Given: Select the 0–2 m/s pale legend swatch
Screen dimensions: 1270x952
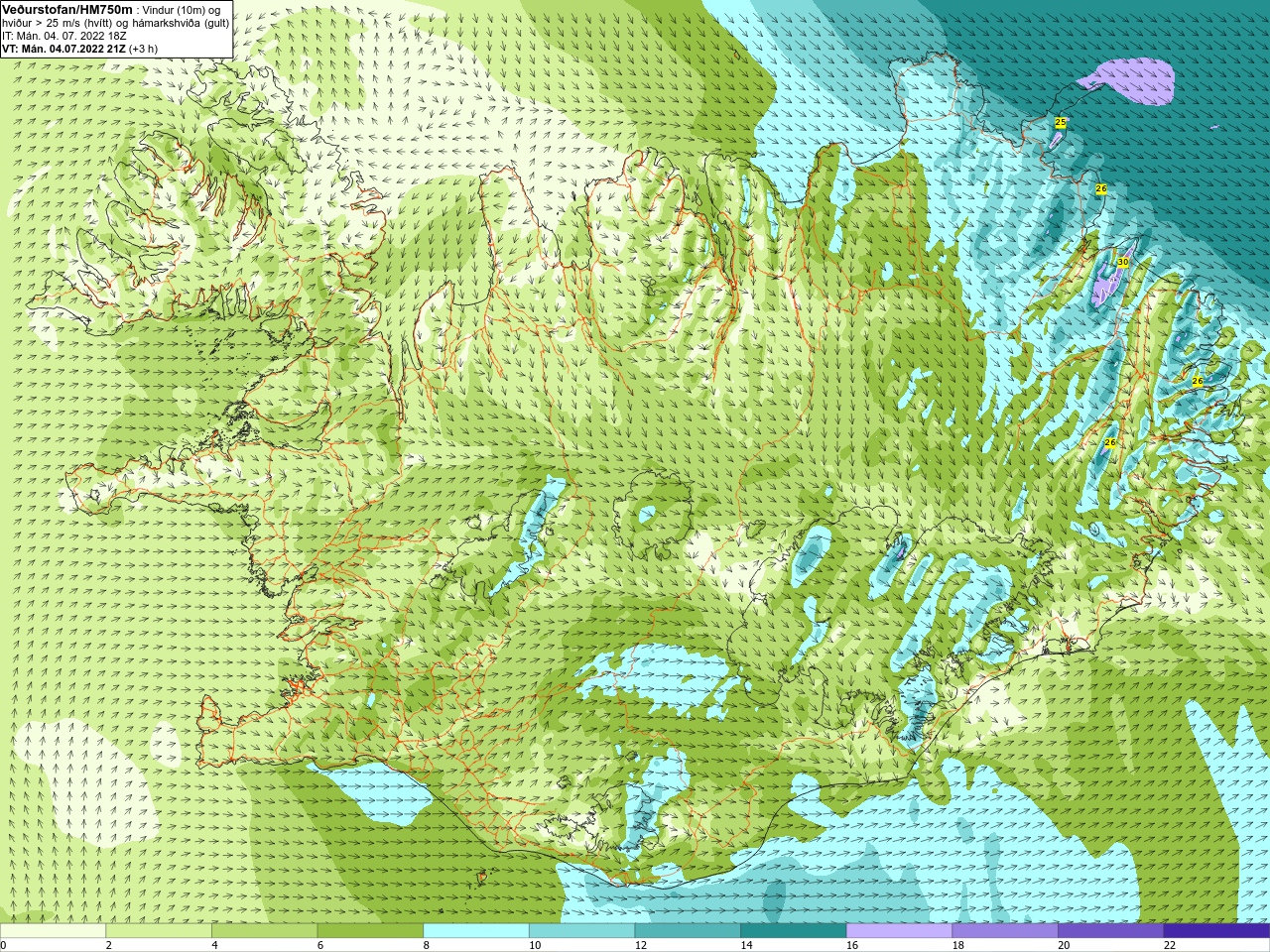Looking at the screenshot, I should 53,931.
